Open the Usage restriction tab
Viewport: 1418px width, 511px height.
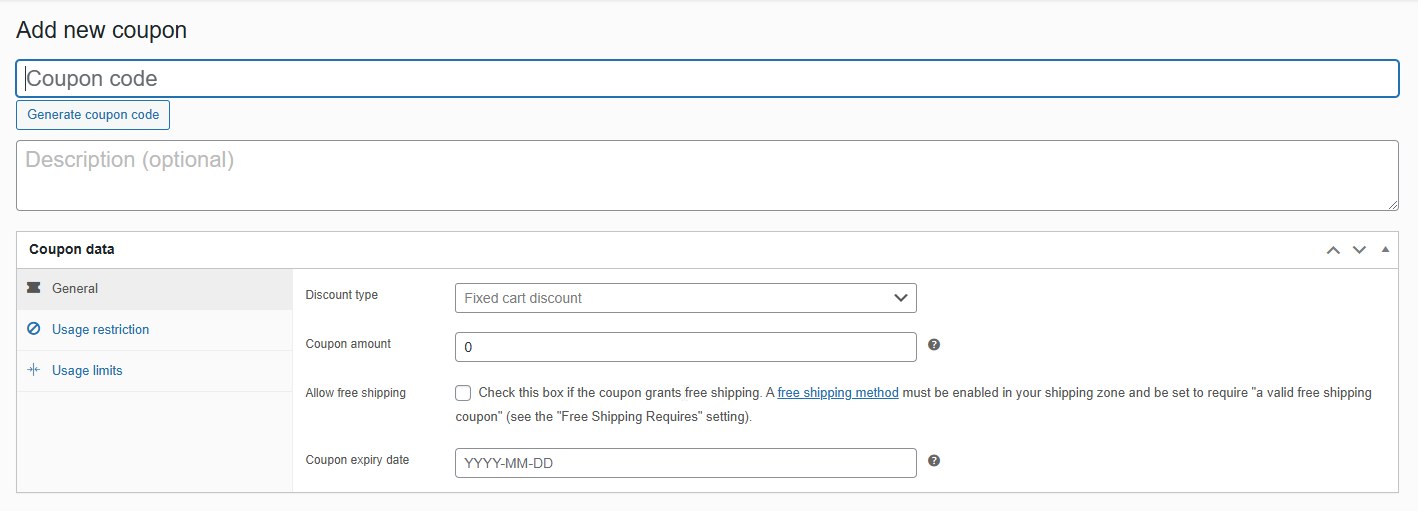click(x=100, y=329)
